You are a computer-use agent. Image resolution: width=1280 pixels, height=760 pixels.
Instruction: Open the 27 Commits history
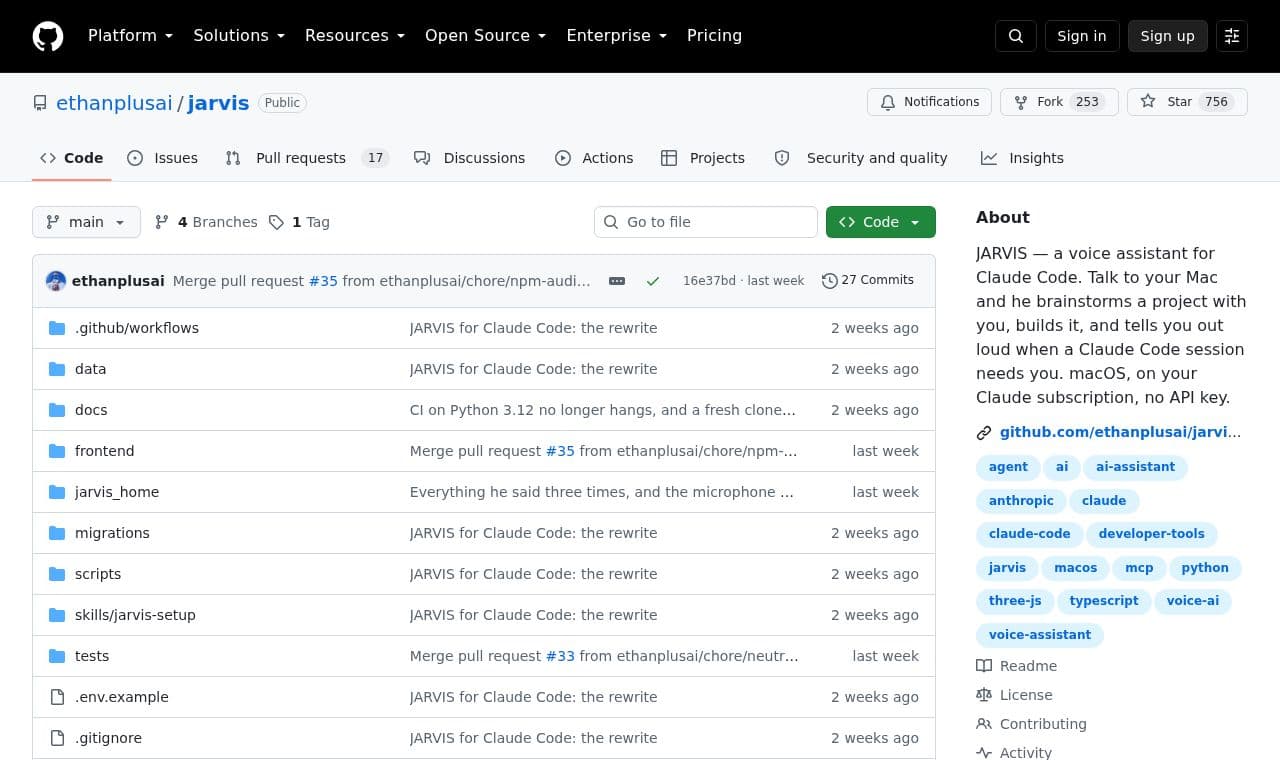[868, 280]
